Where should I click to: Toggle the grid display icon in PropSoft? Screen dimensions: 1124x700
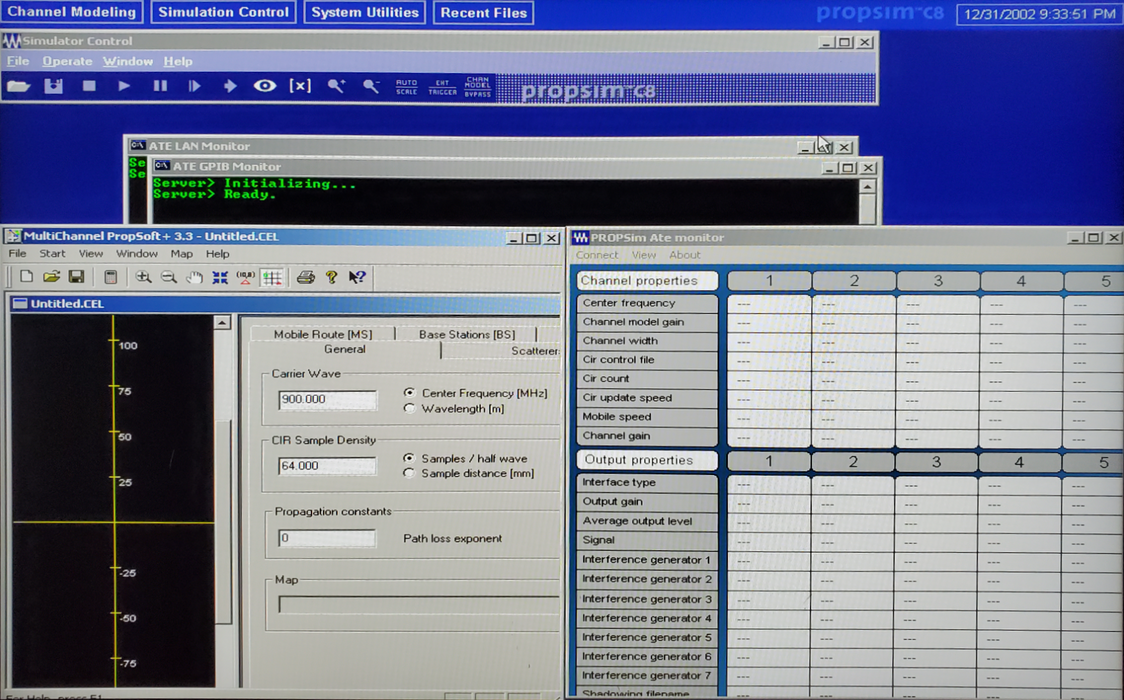[x=272, y=277]
